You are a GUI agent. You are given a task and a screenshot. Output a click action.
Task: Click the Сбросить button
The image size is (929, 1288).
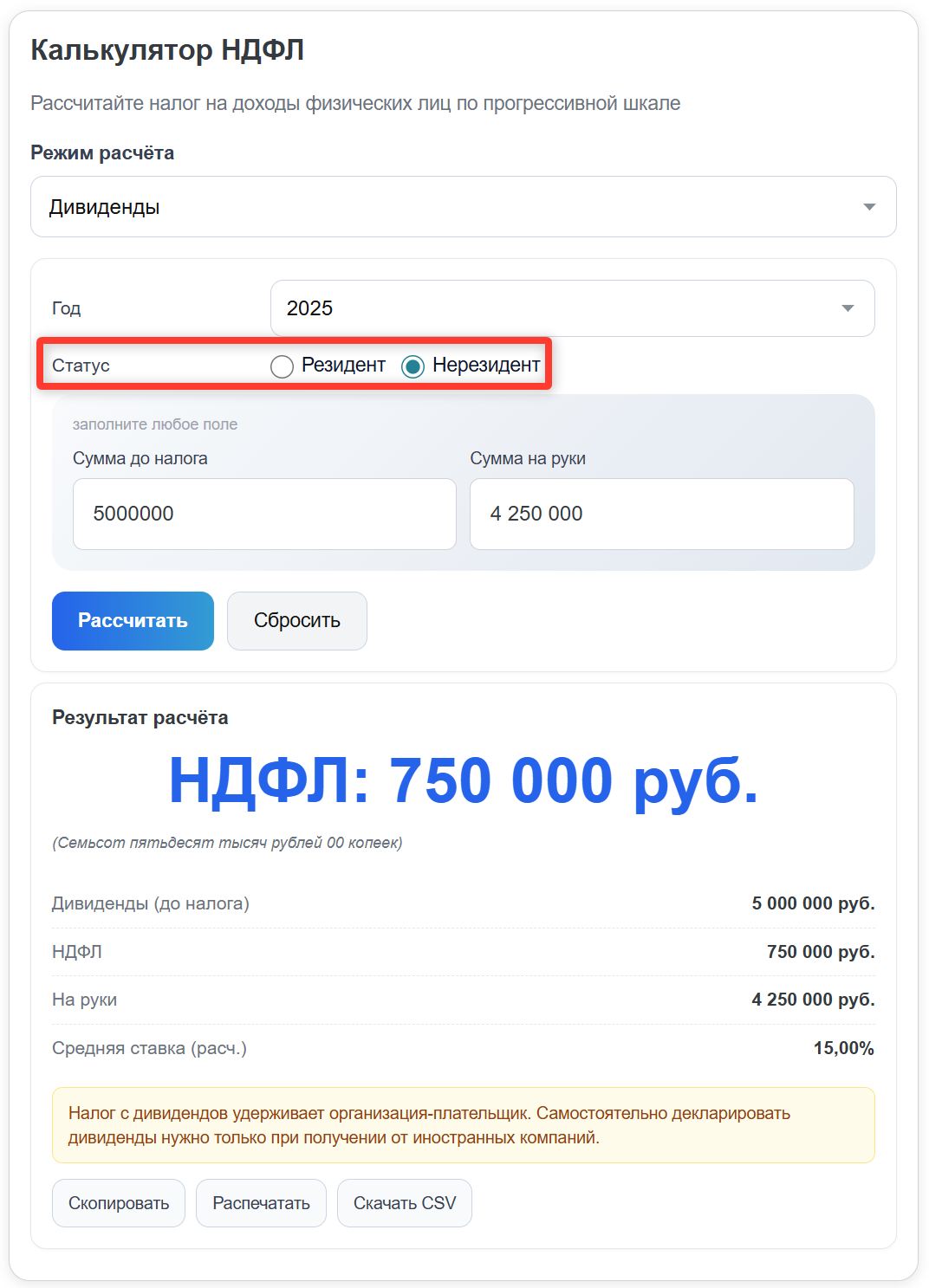pyautogui.click(x=297, y=621)
